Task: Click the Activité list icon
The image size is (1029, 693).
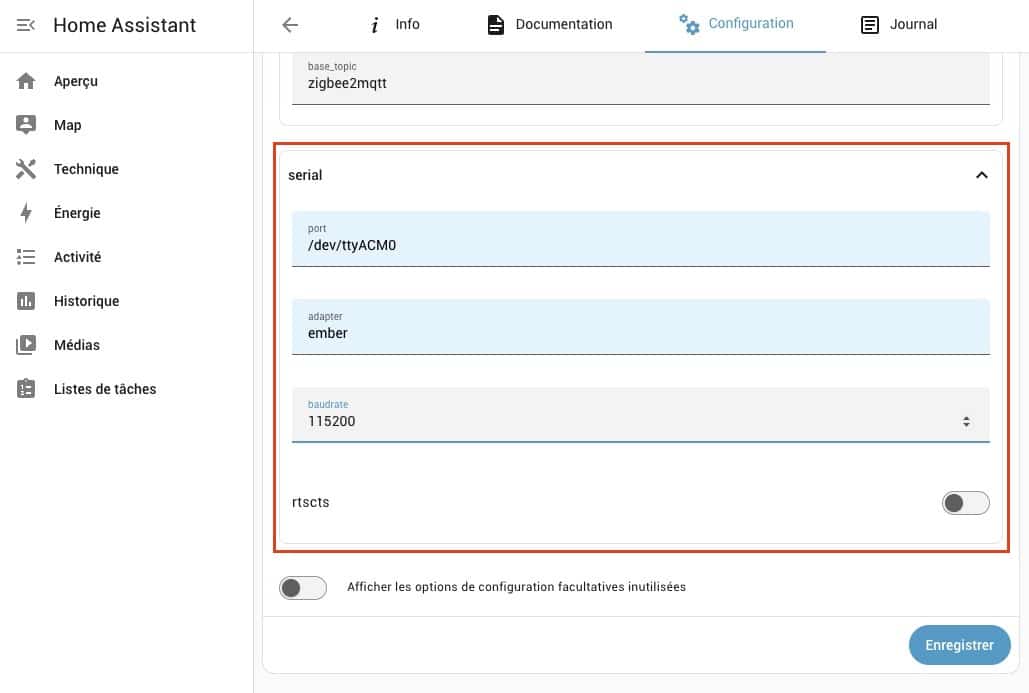Action: 26,257
